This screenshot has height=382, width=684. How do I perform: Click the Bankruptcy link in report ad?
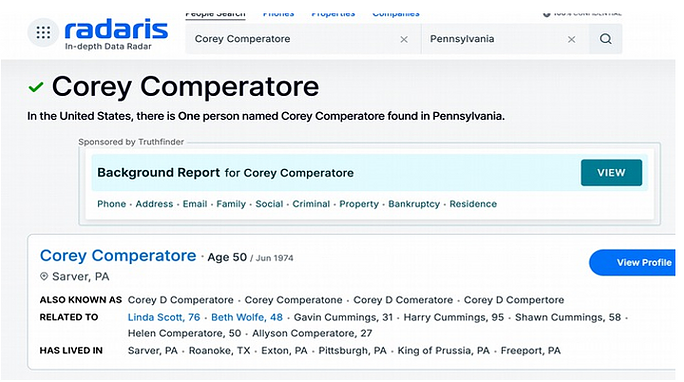pos(414,204)
